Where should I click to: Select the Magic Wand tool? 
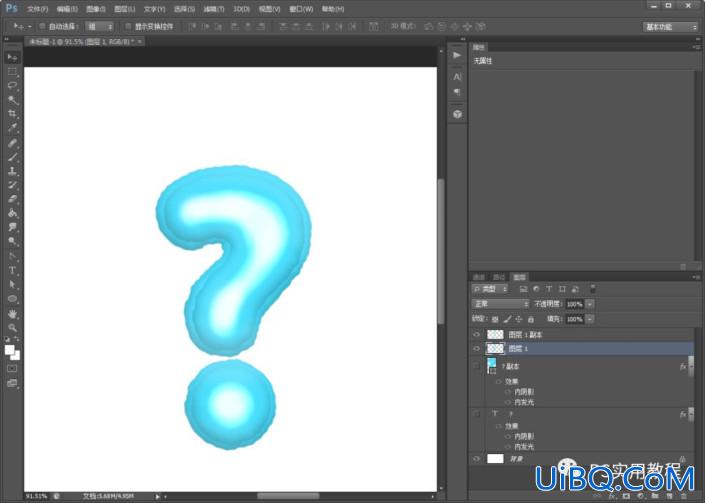pyautogui.click(x=12, y=100)
